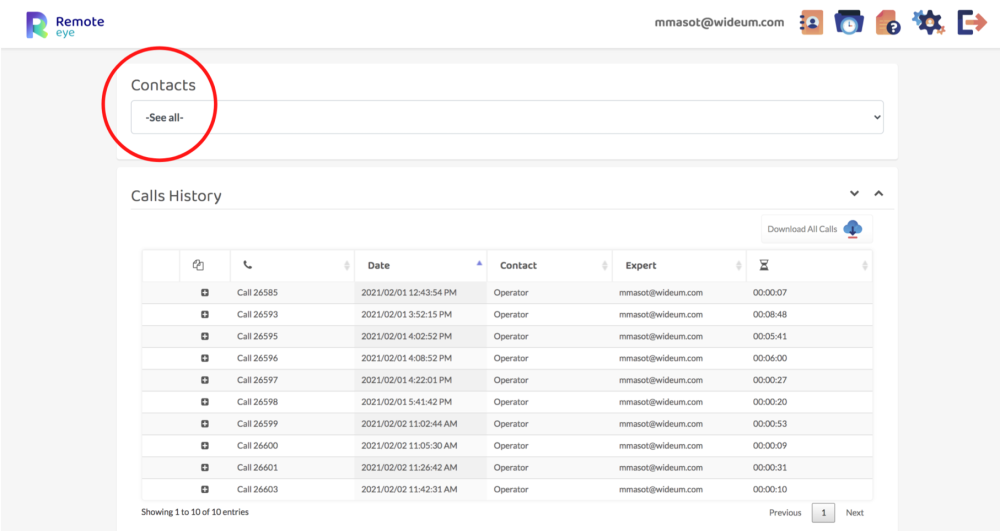Expand row details for Call 26603
The height and width of the screenshot is (531, 1000).
(205, 489)
